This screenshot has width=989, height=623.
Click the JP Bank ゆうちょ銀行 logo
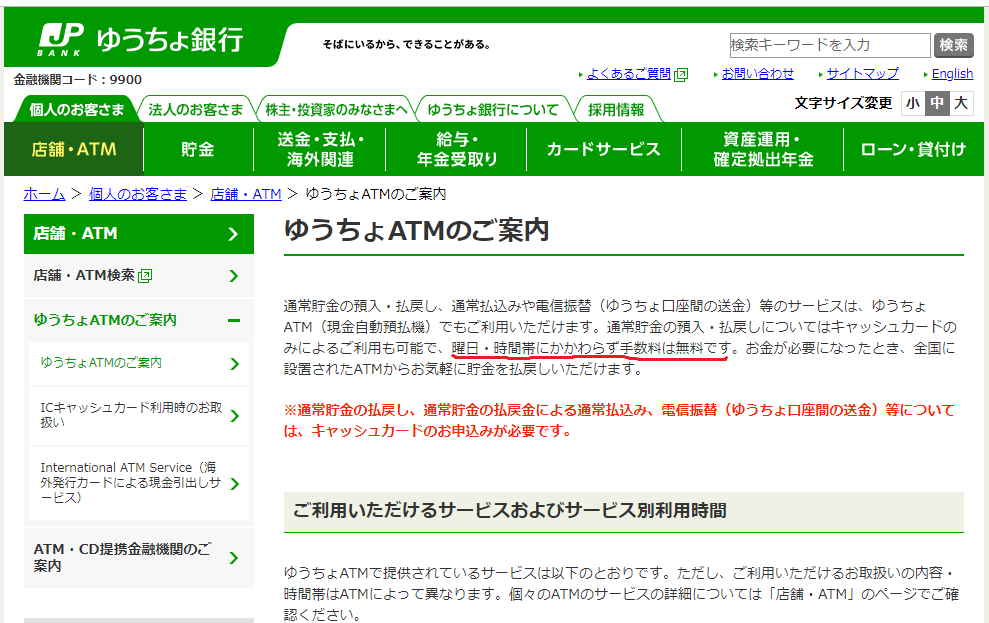click(x=141, y=40)
